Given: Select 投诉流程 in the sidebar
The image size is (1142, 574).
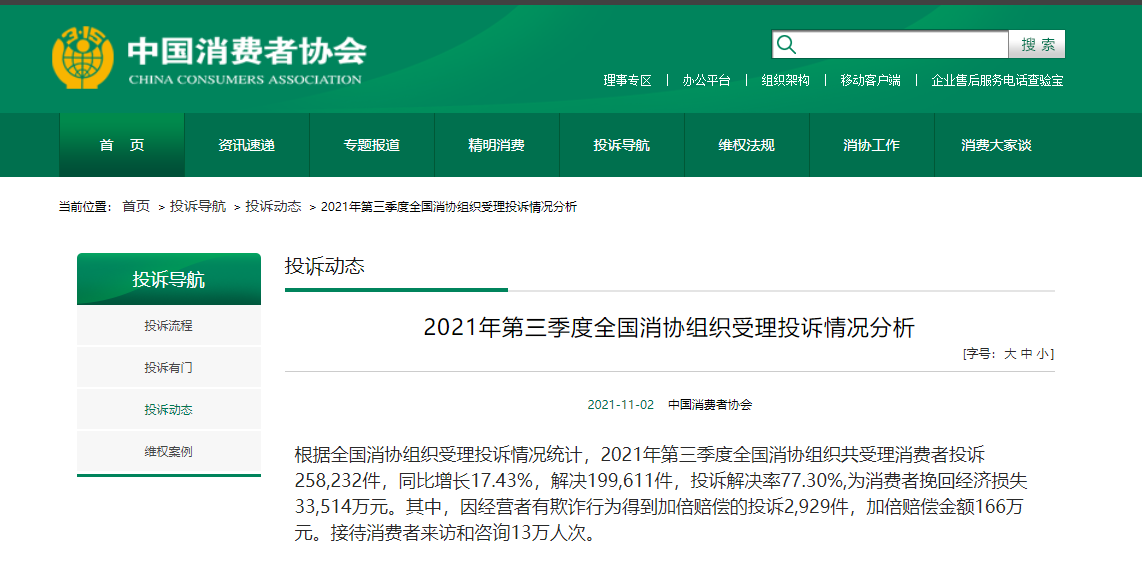Looking at the screenshot, I should click(169, 326).
